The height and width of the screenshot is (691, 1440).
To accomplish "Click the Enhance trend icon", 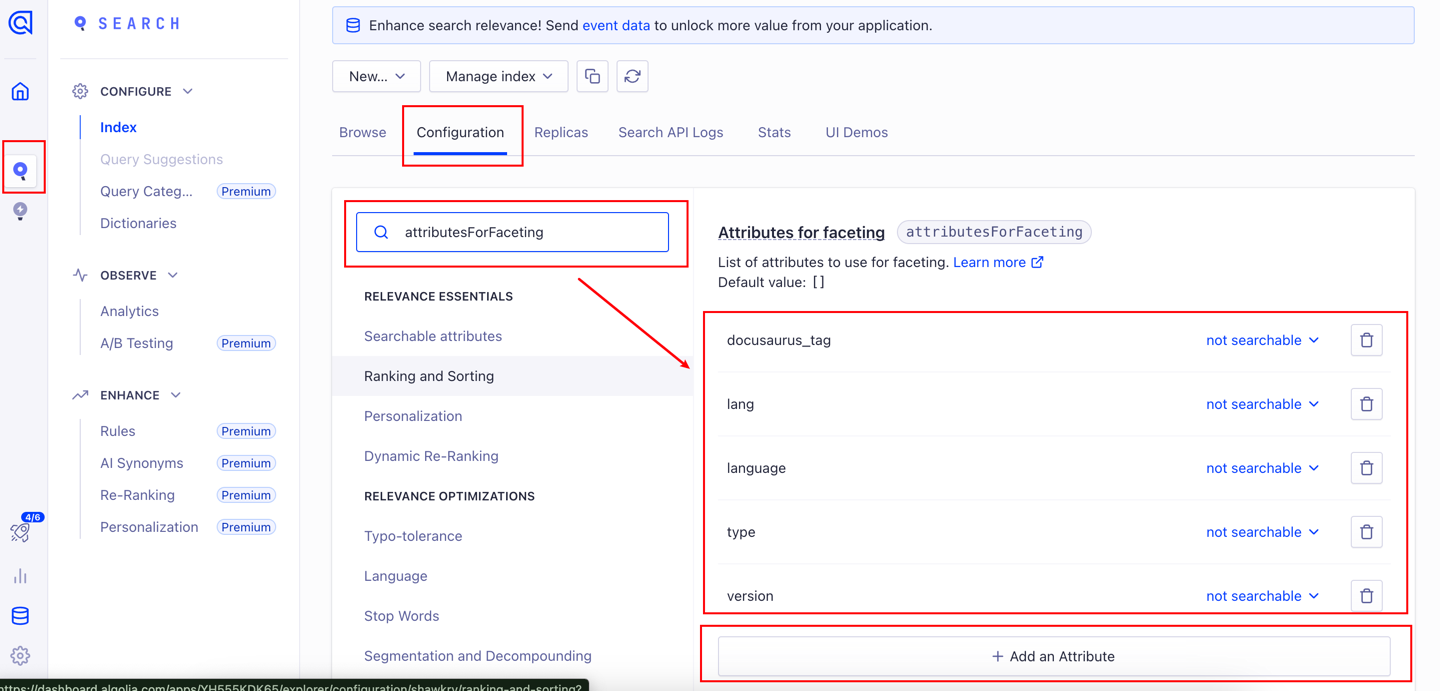I will [80, 395].
